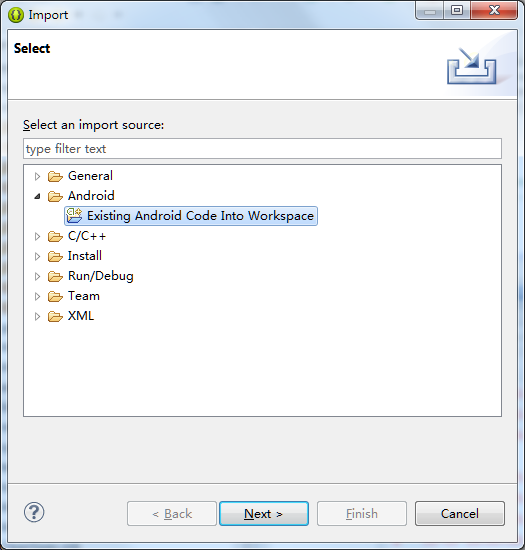The height and width of the screenshot is (550, 525).
Task: Click the Cancel button
Action: click(460, 514)
